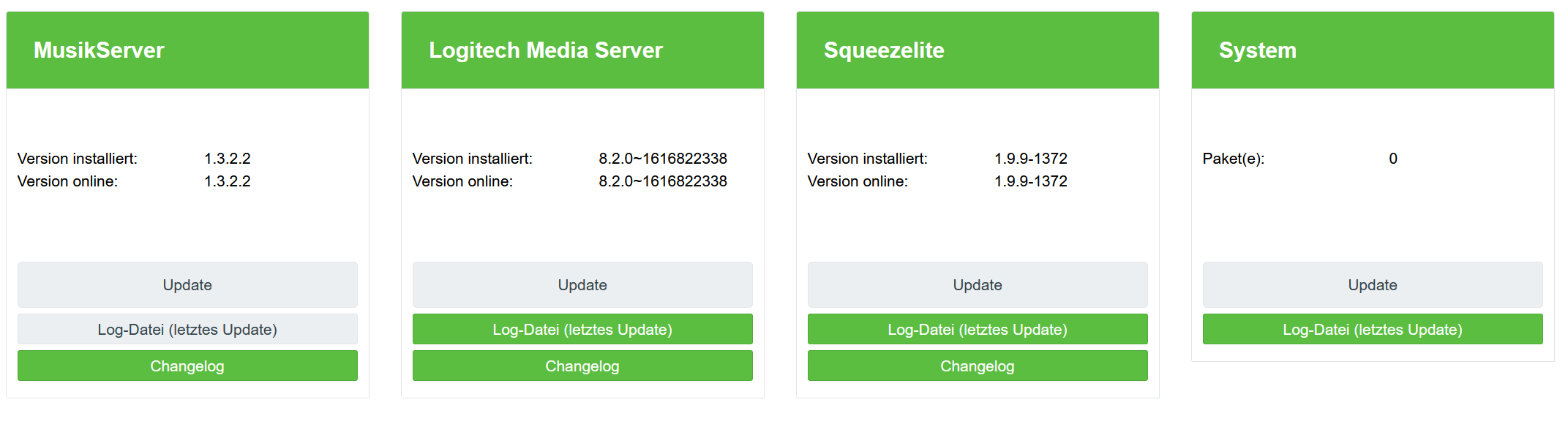Open the Squeezelite Changelog
The height and width of the screenshot is (424, 1568).
[978, 366]
